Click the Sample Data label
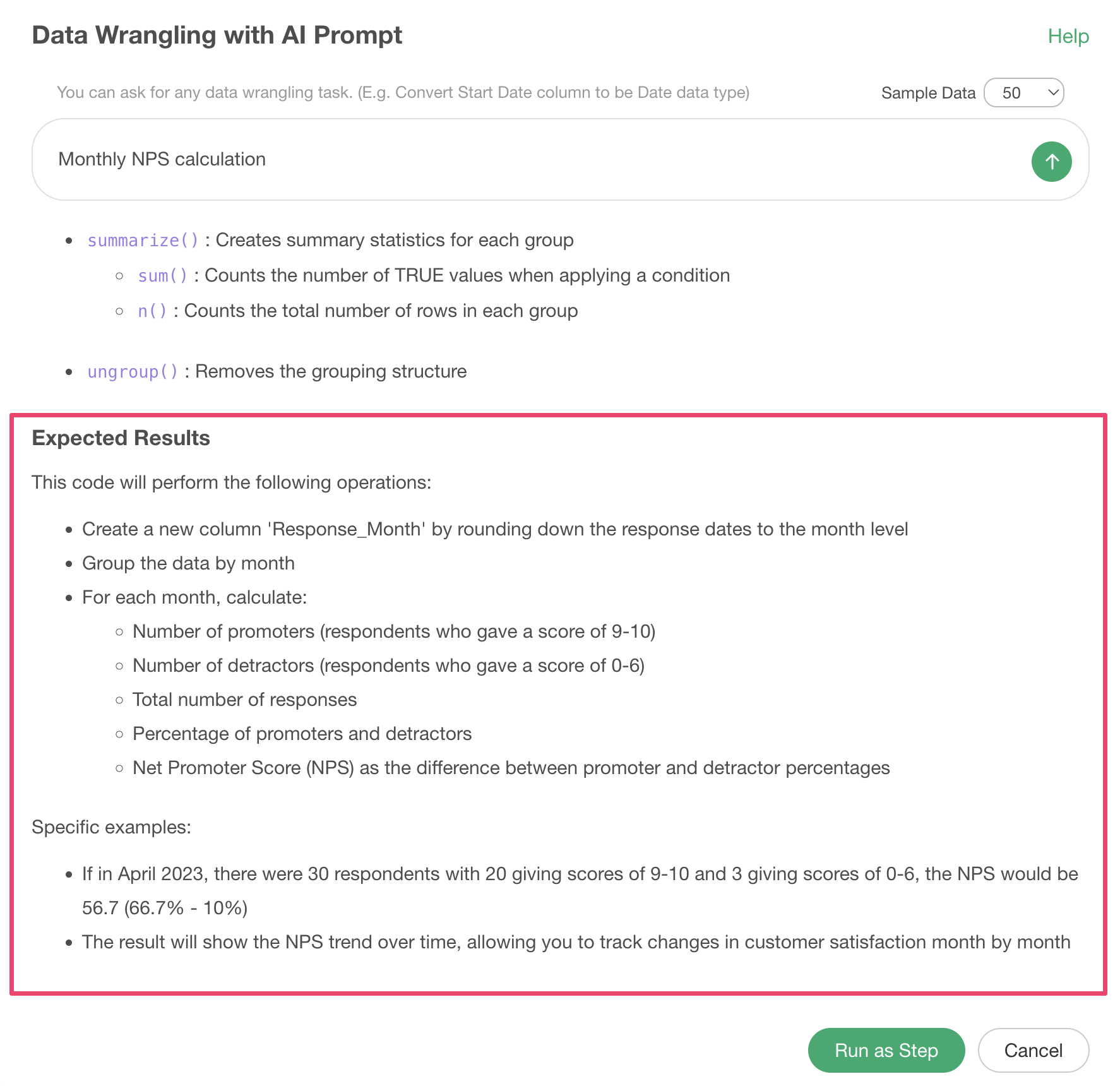1120x1086 pixels. point(928,93)
